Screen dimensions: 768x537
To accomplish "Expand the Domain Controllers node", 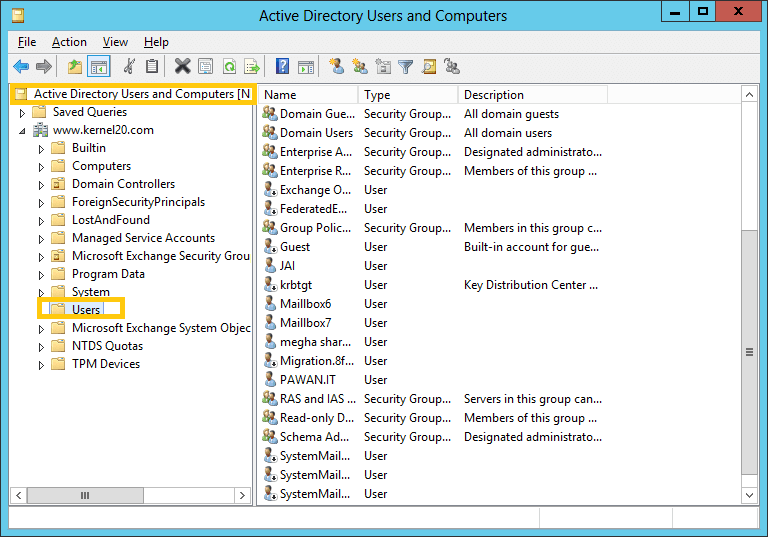I will (x=41, y=185).
